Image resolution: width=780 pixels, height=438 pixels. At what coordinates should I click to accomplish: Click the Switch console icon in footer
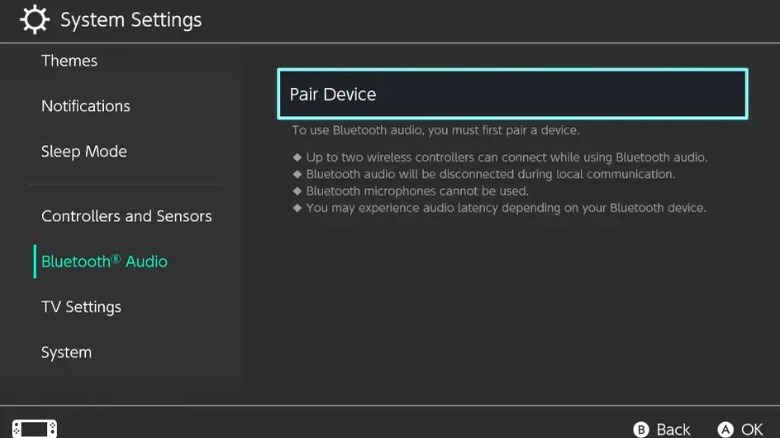[35, 428]
